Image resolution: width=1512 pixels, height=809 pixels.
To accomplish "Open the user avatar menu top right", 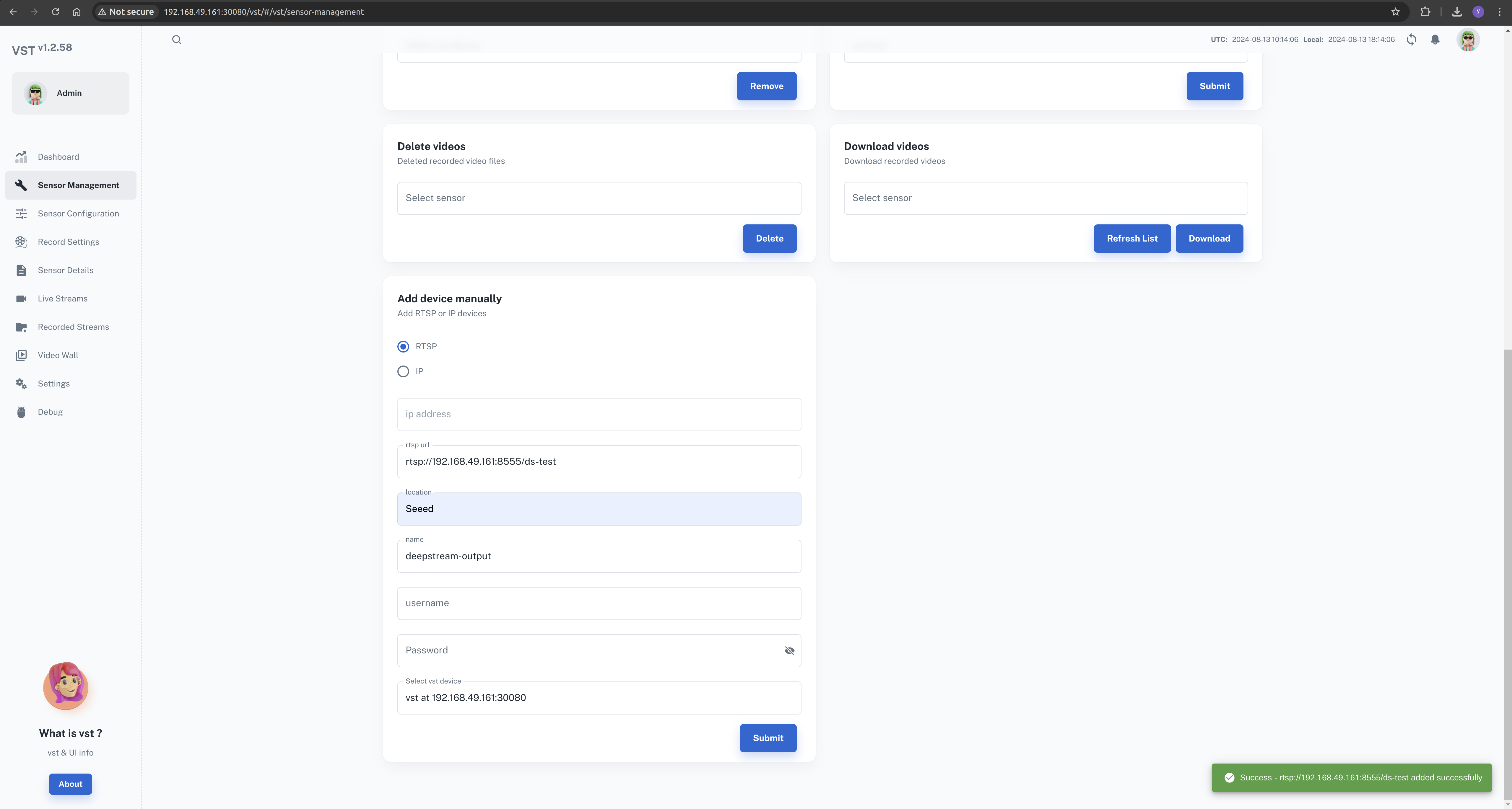I will coord(1469,40).
